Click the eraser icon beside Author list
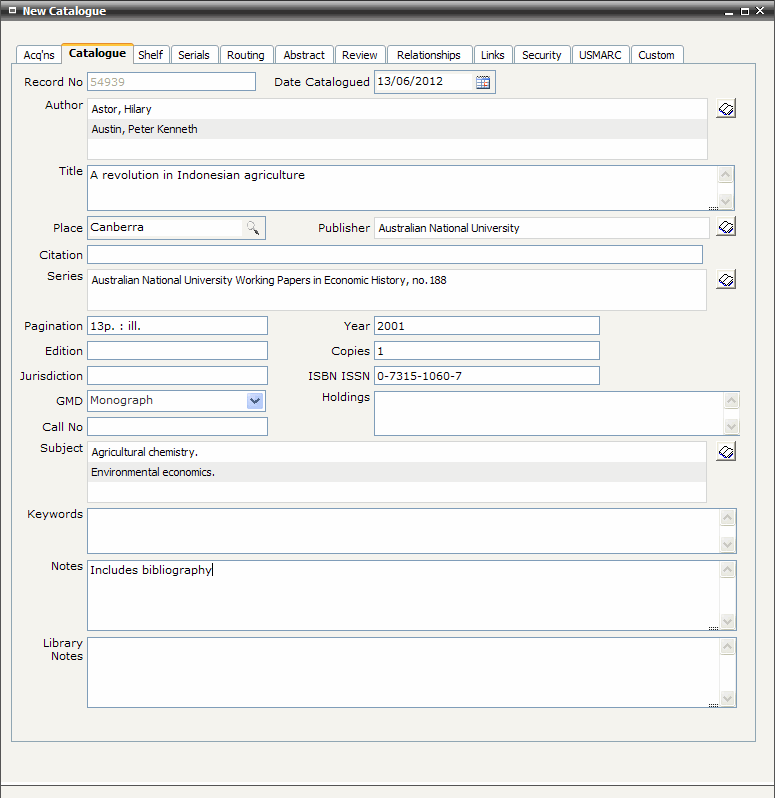The height and width of the screenshot is (798, 775). point(726,109)
